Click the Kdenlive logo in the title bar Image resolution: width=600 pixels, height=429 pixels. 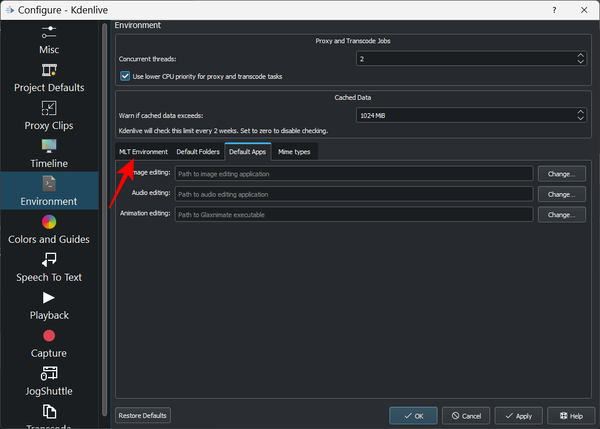click(9, 10)
